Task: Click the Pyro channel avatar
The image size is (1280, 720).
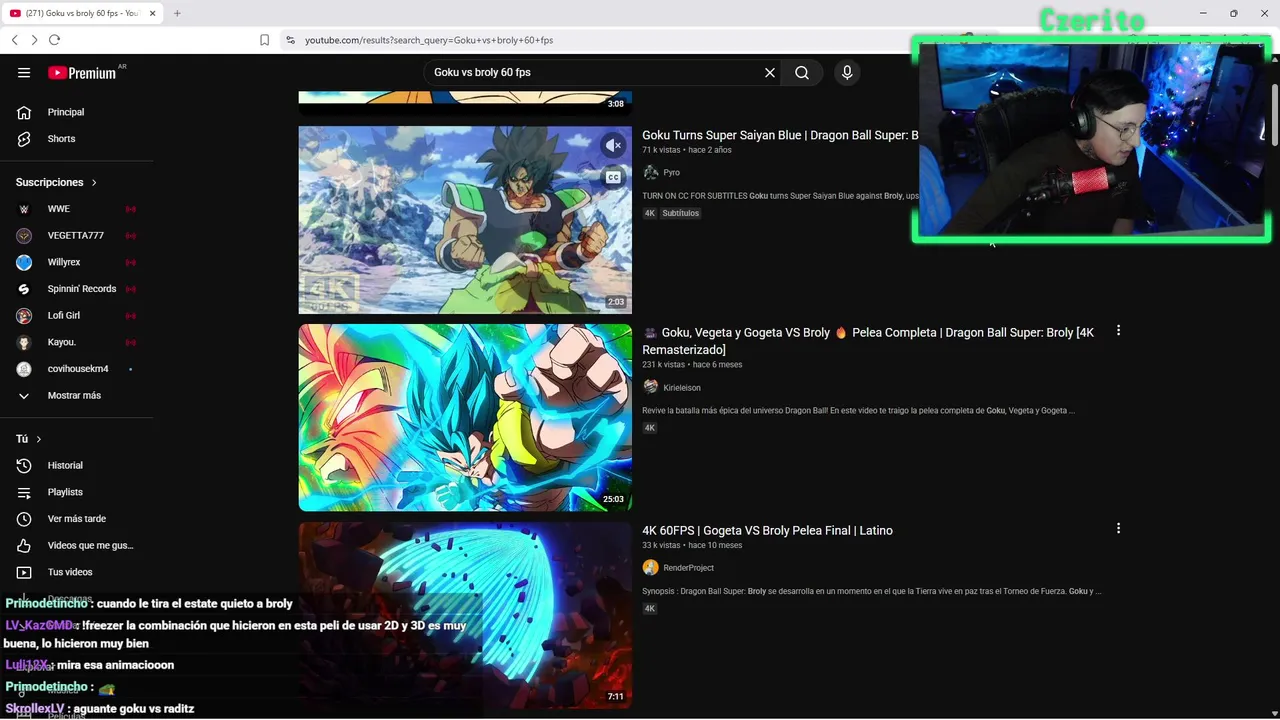Action: [x=650, y=172]
